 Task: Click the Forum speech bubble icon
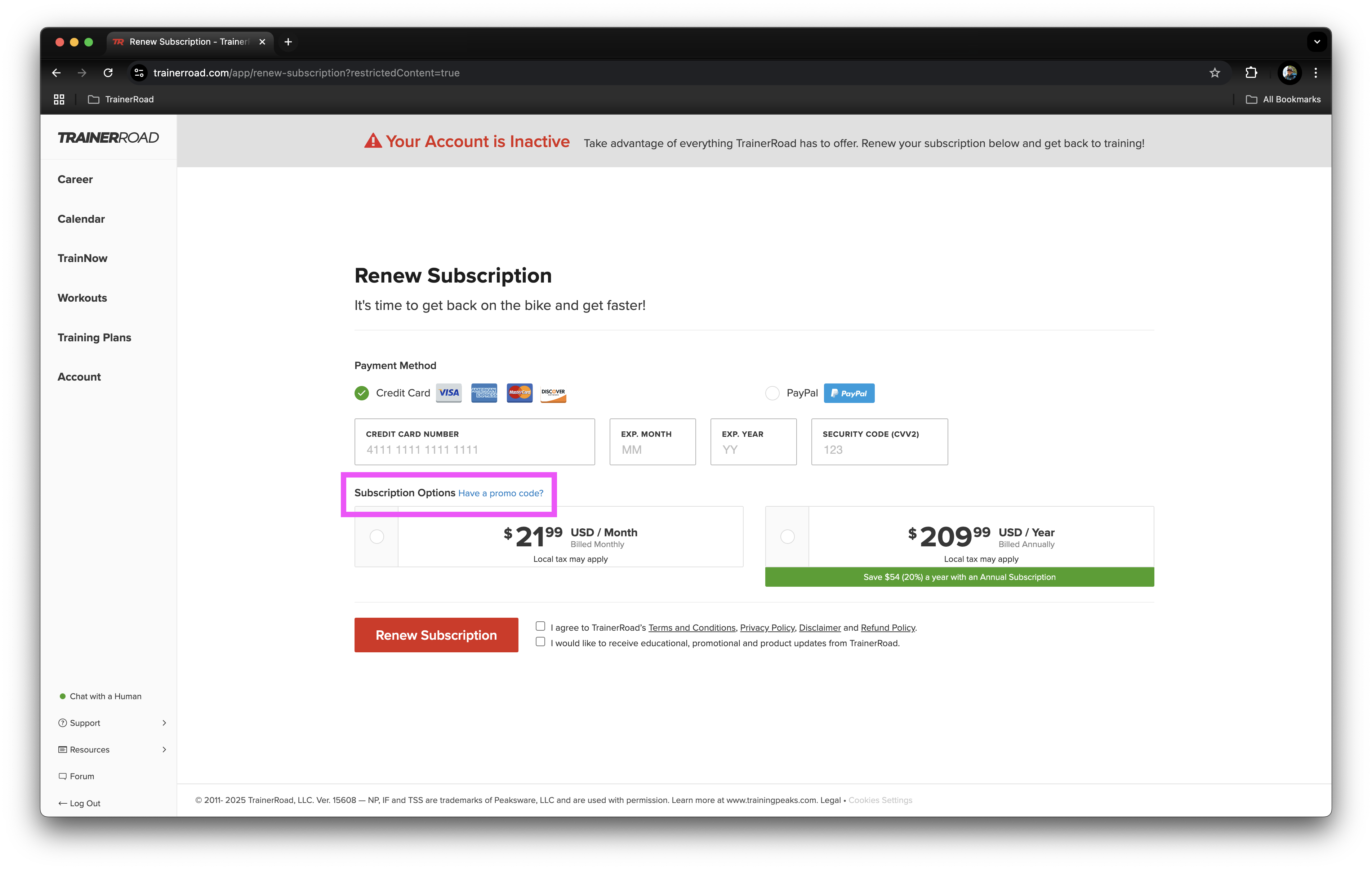(63, 777)
